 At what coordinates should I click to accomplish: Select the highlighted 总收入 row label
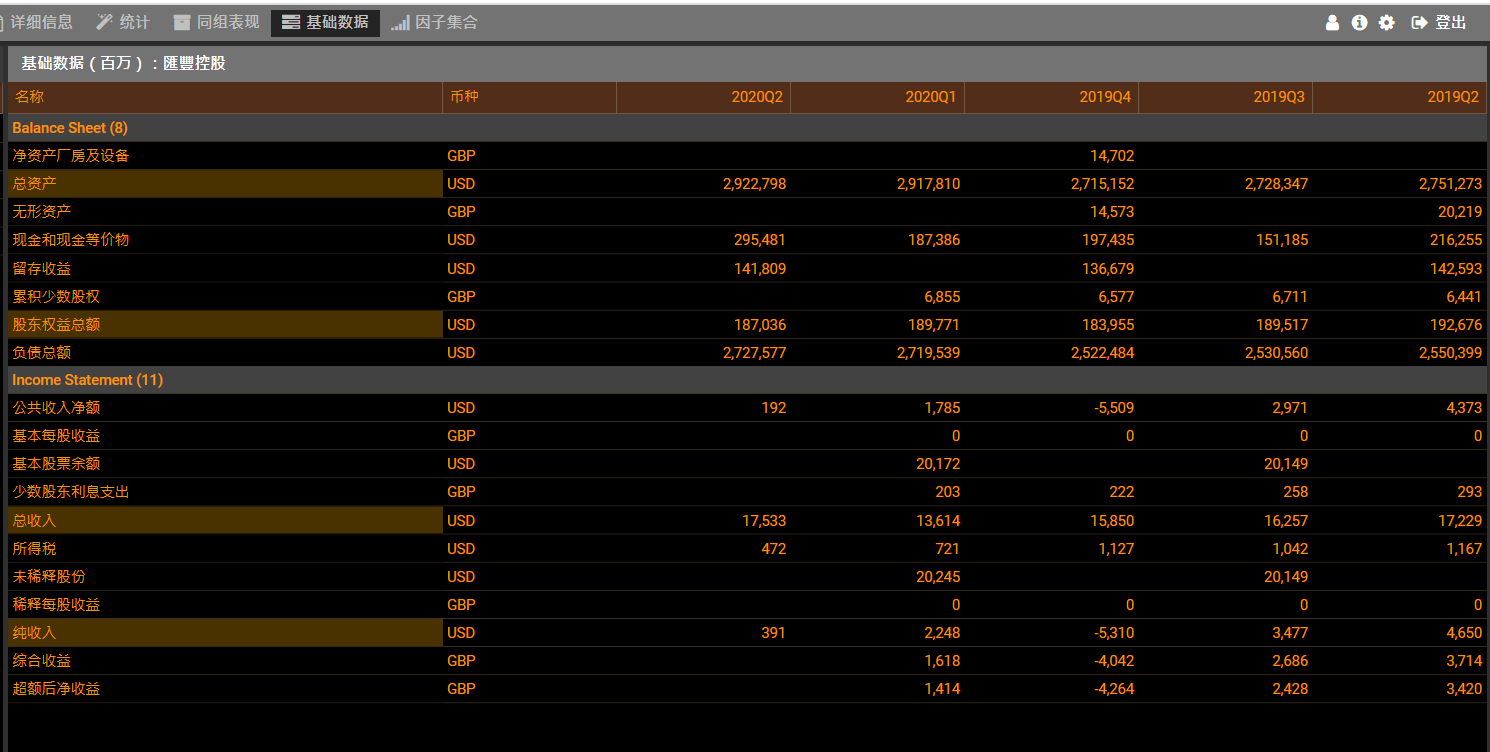click(x=225, y=521)
